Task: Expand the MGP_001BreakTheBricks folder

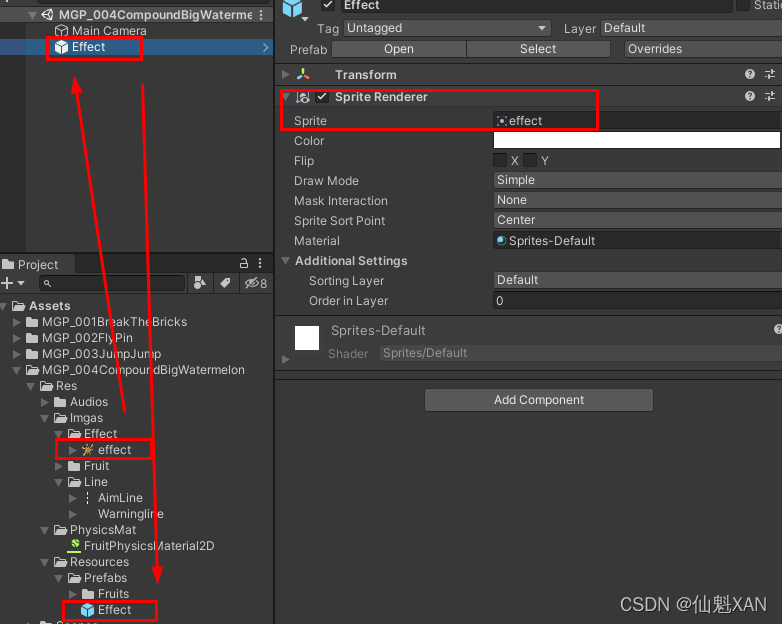Action: (16, 322)
